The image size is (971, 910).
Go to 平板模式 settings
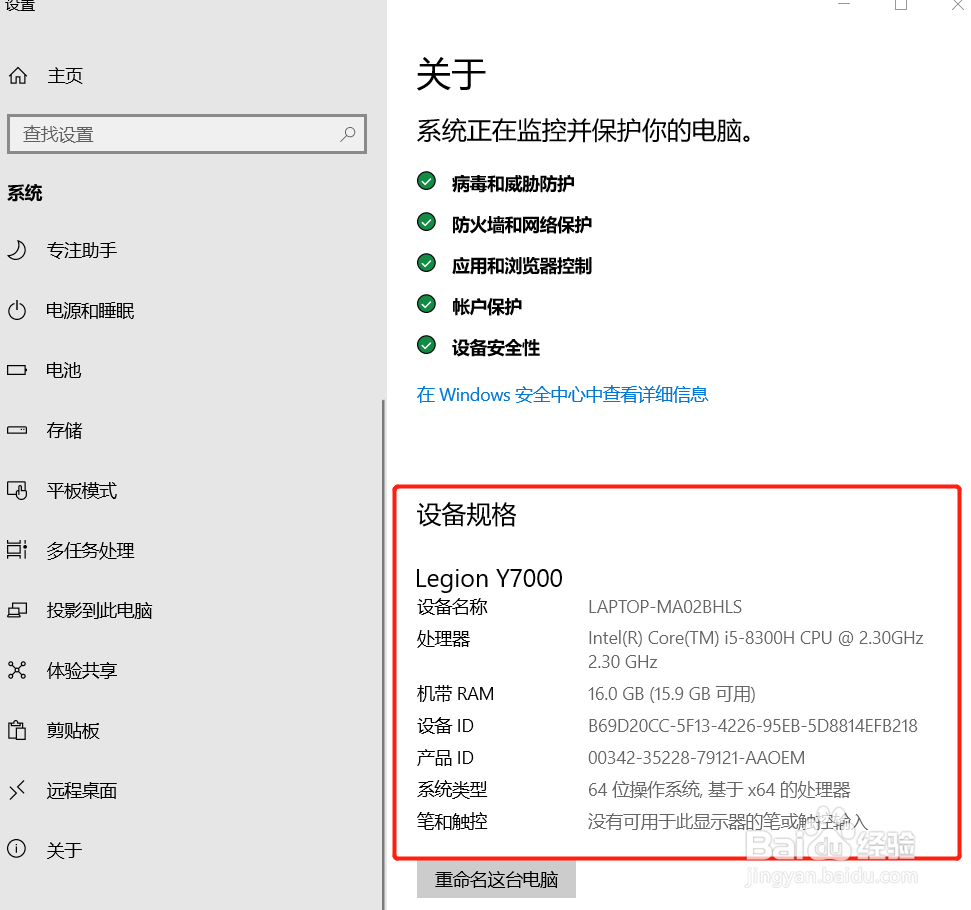82,491
